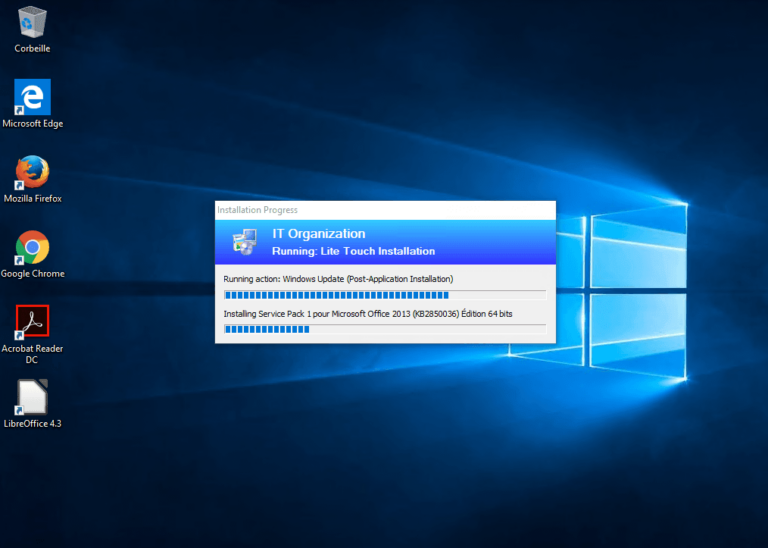The height and width of the screenshot is (548, 768).
Task: Click the Corbeille label text
Action: [32, 48]
